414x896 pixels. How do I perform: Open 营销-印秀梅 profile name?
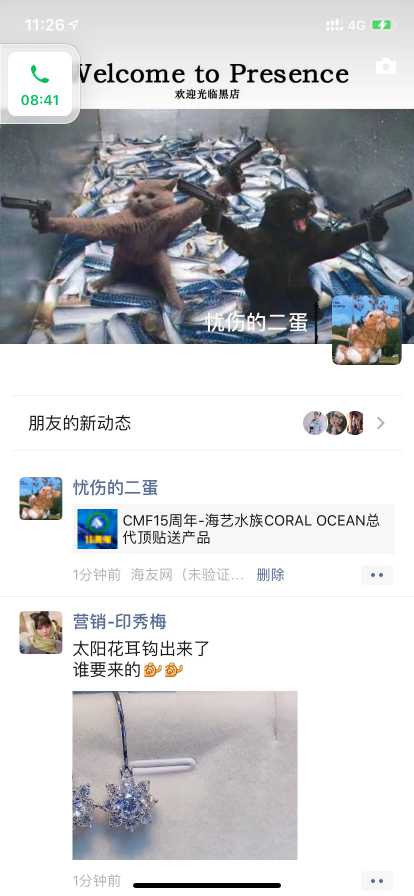pos(120,622)
